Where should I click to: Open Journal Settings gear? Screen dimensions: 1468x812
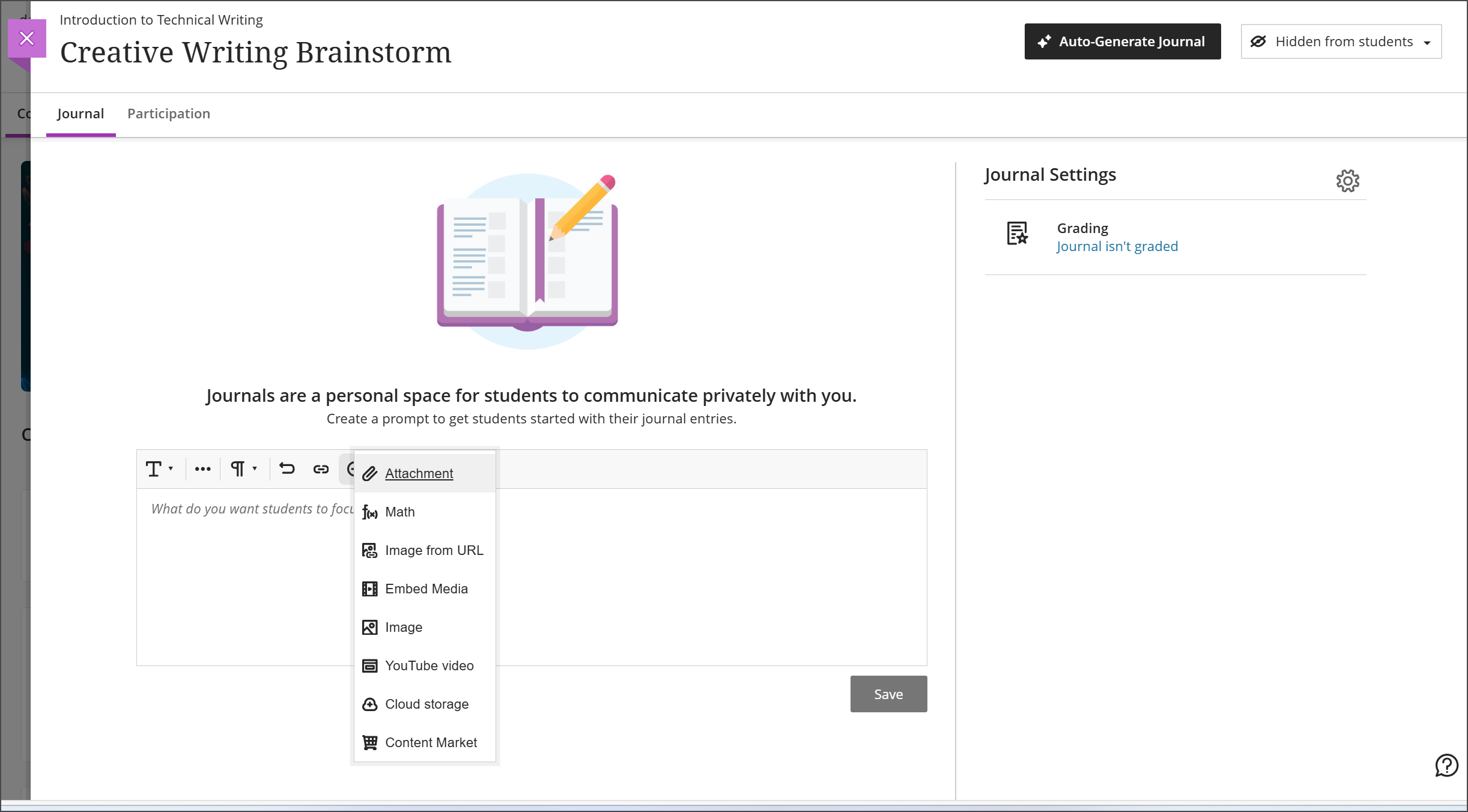pos(1348,181)
